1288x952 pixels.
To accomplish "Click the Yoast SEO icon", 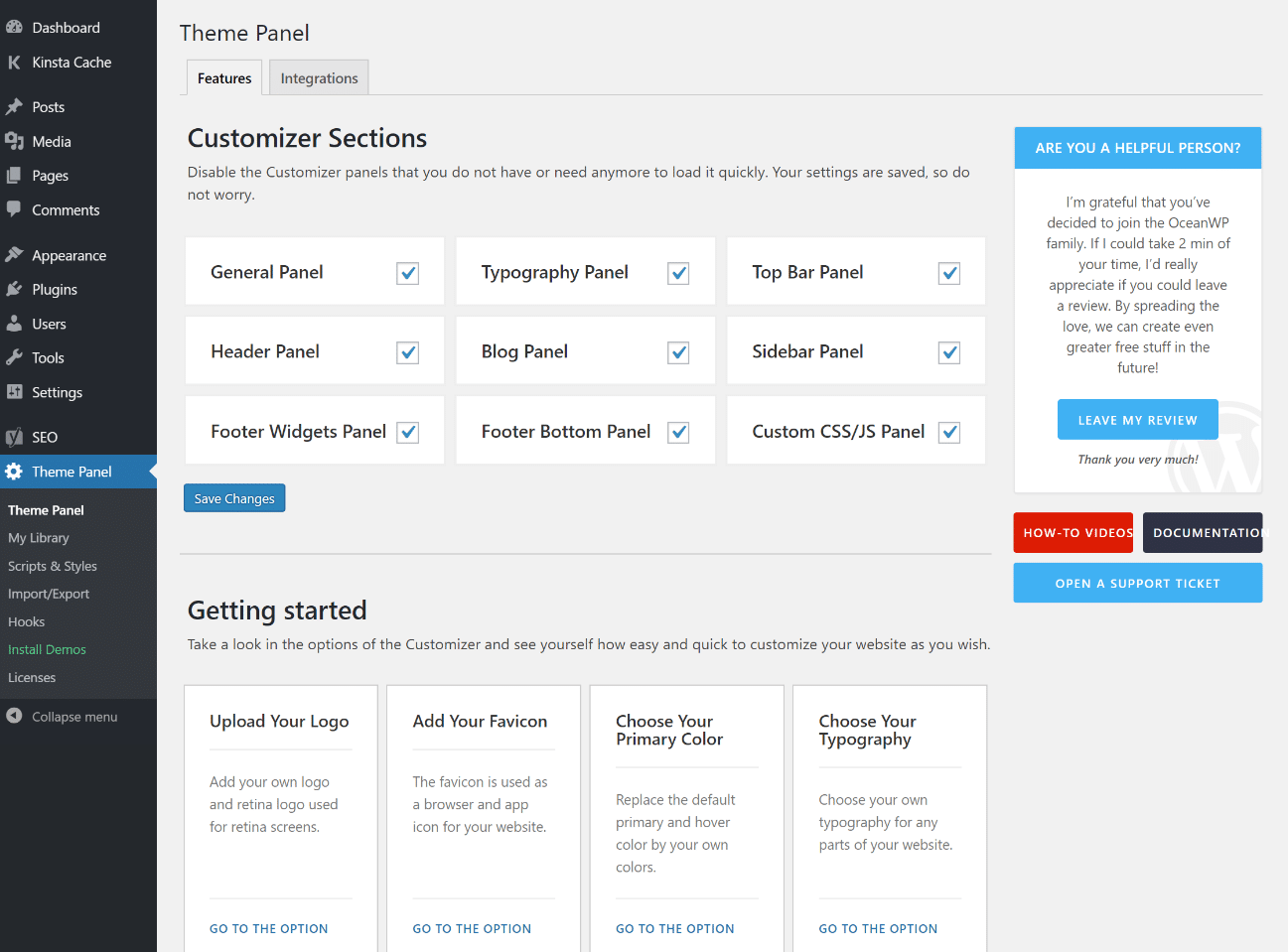I will click(14, 437).
